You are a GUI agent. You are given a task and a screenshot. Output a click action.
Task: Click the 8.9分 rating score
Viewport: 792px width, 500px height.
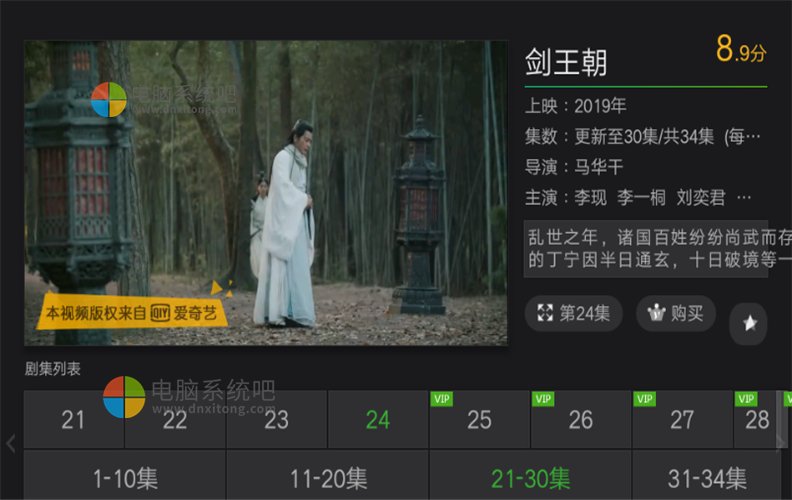point(741,49)
